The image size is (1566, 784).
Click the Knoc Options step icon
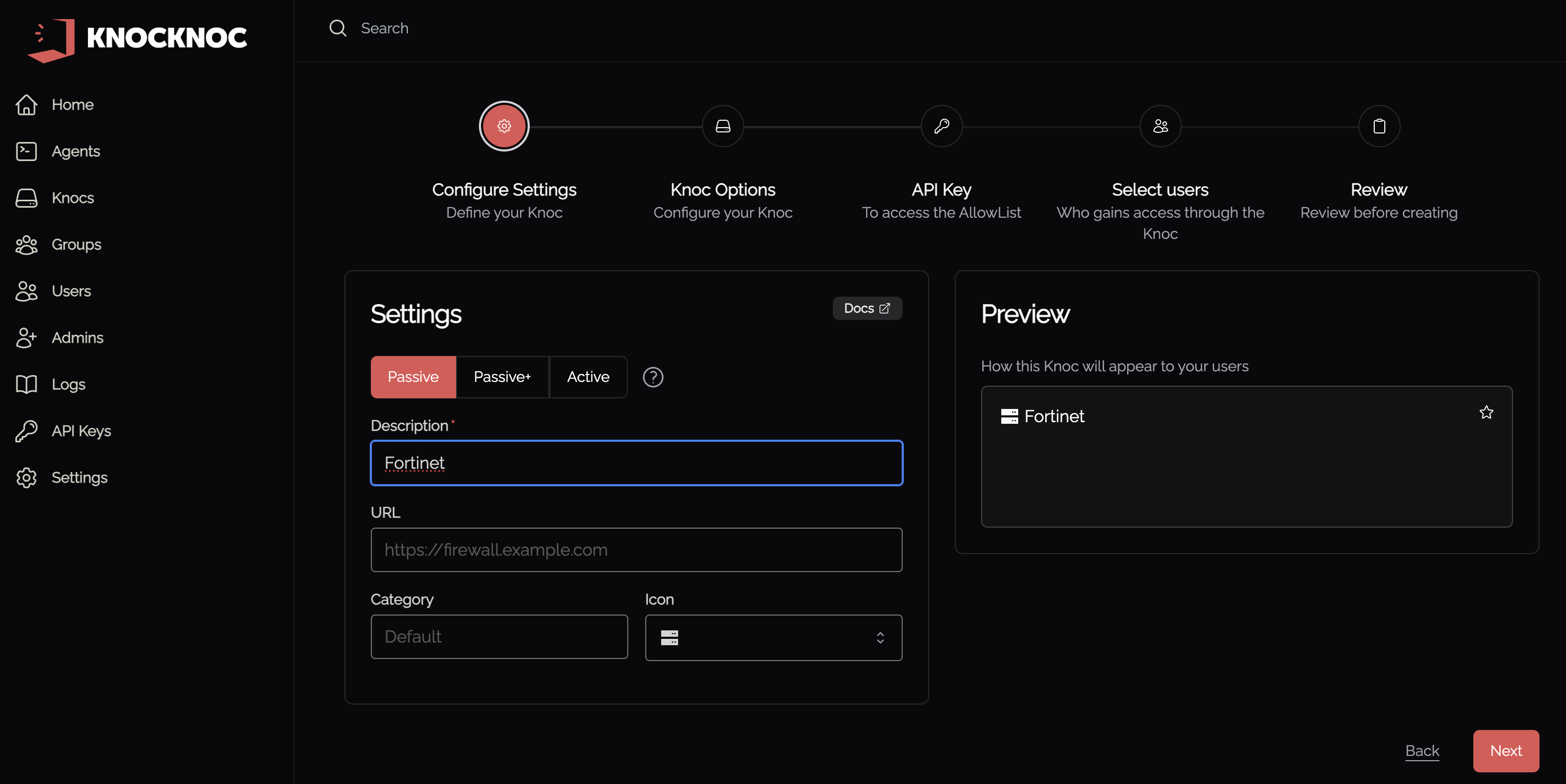click(723, 127)
